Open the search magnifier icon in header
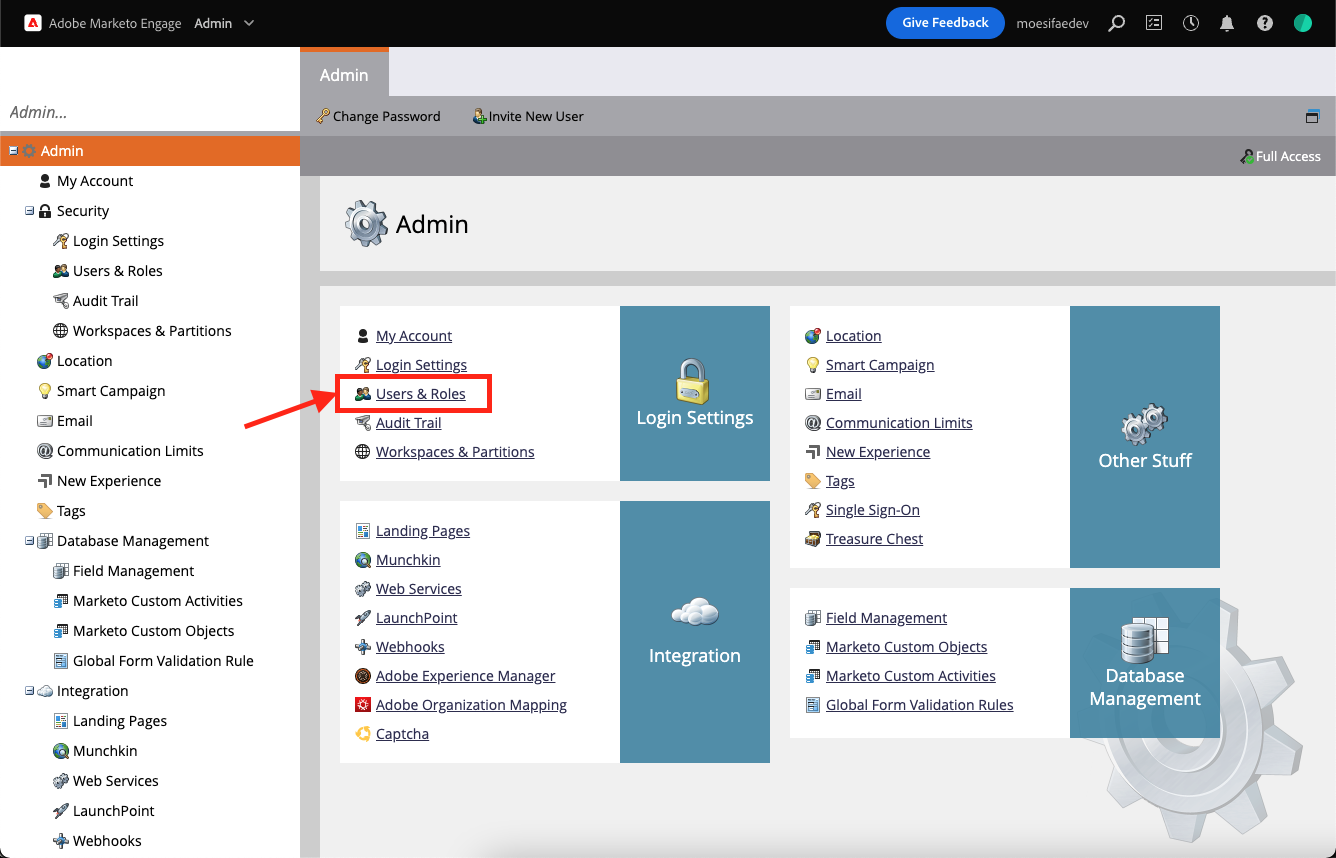Viewport: 1336px width, 858px height. tap(1117, 23)
